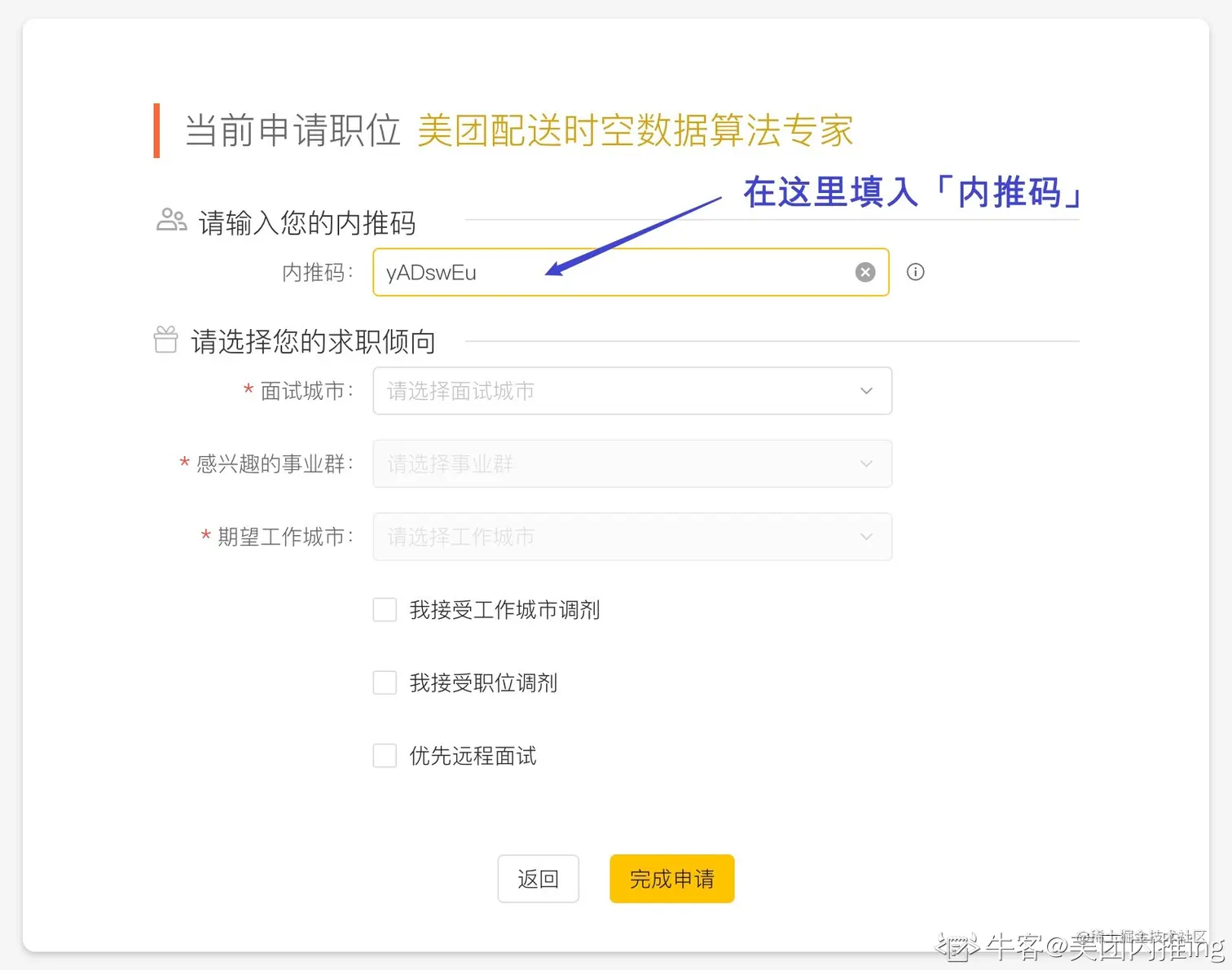Click the dropdown chevron of 面试城市
The image size is (1232, 970).
coord(866,391)
